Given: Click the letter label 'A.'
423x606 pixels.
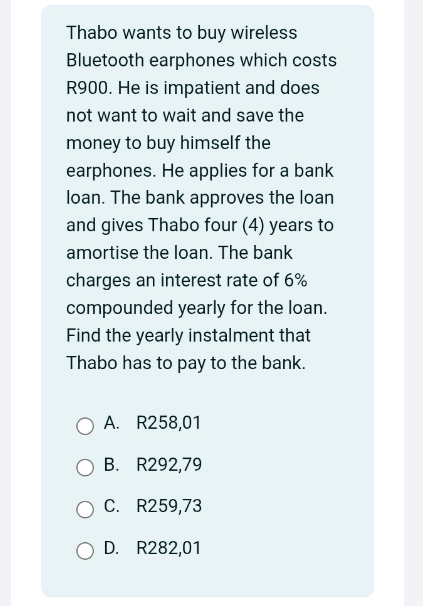Looking at the screenshot, I should coord(111,423).
